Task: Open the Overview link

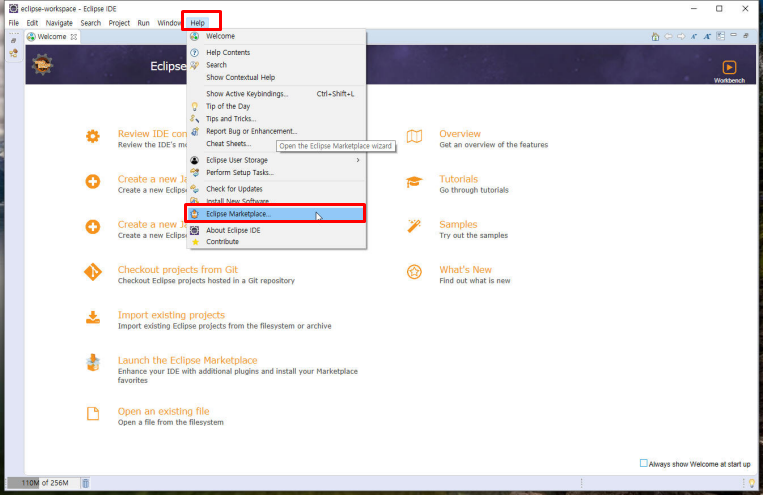Action: [x=459, y=134]
